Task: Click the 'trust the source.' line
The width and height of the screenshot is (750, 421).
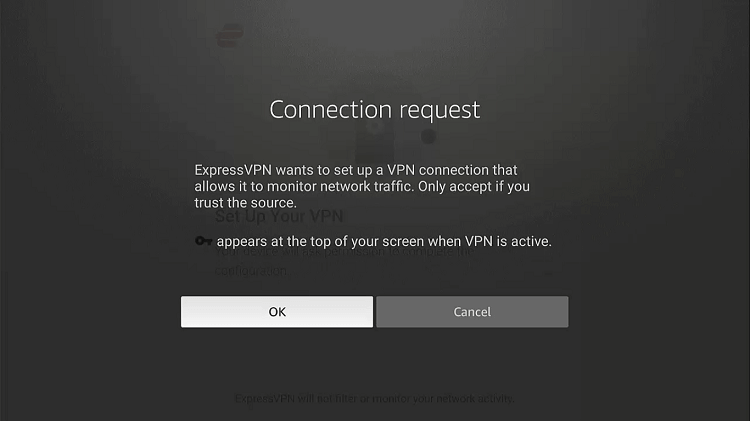Action: 245,202
